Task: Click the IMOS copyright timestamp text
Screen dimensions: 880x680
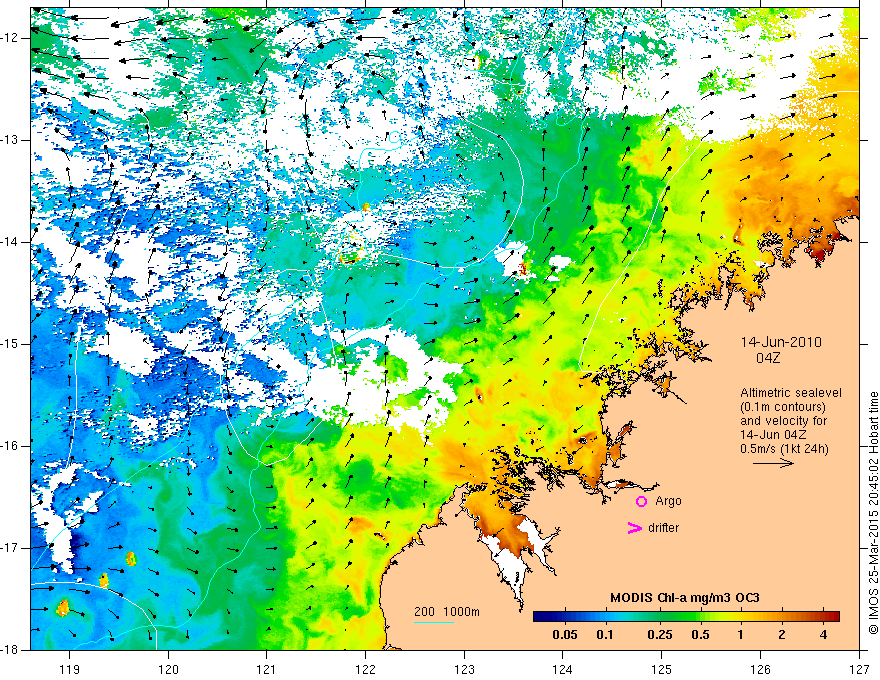Action: pyautogui.click(x=873, y=513)
